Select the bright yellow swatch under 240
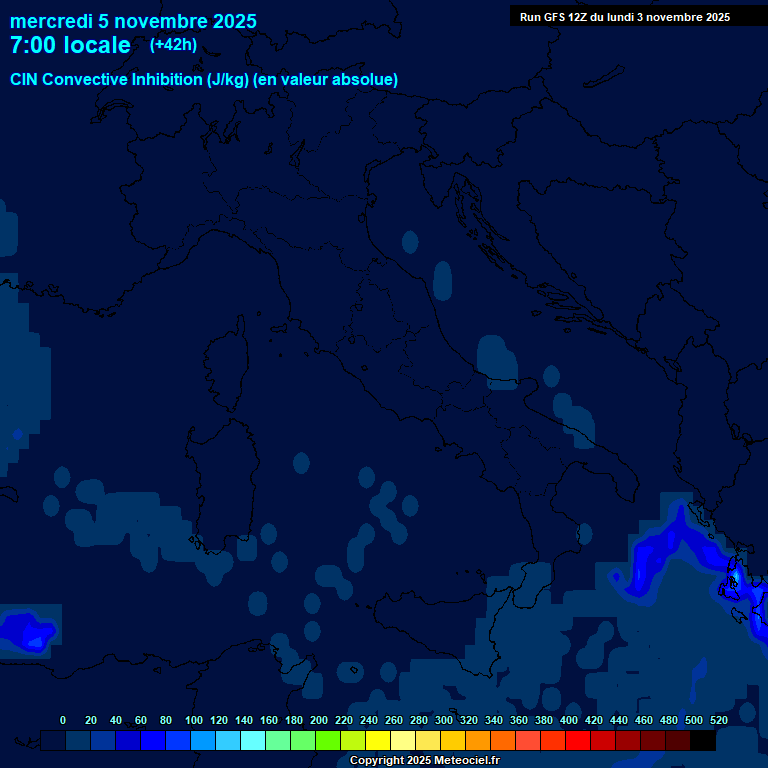Viewport: 768px width, 768px height. click(378, 740)
